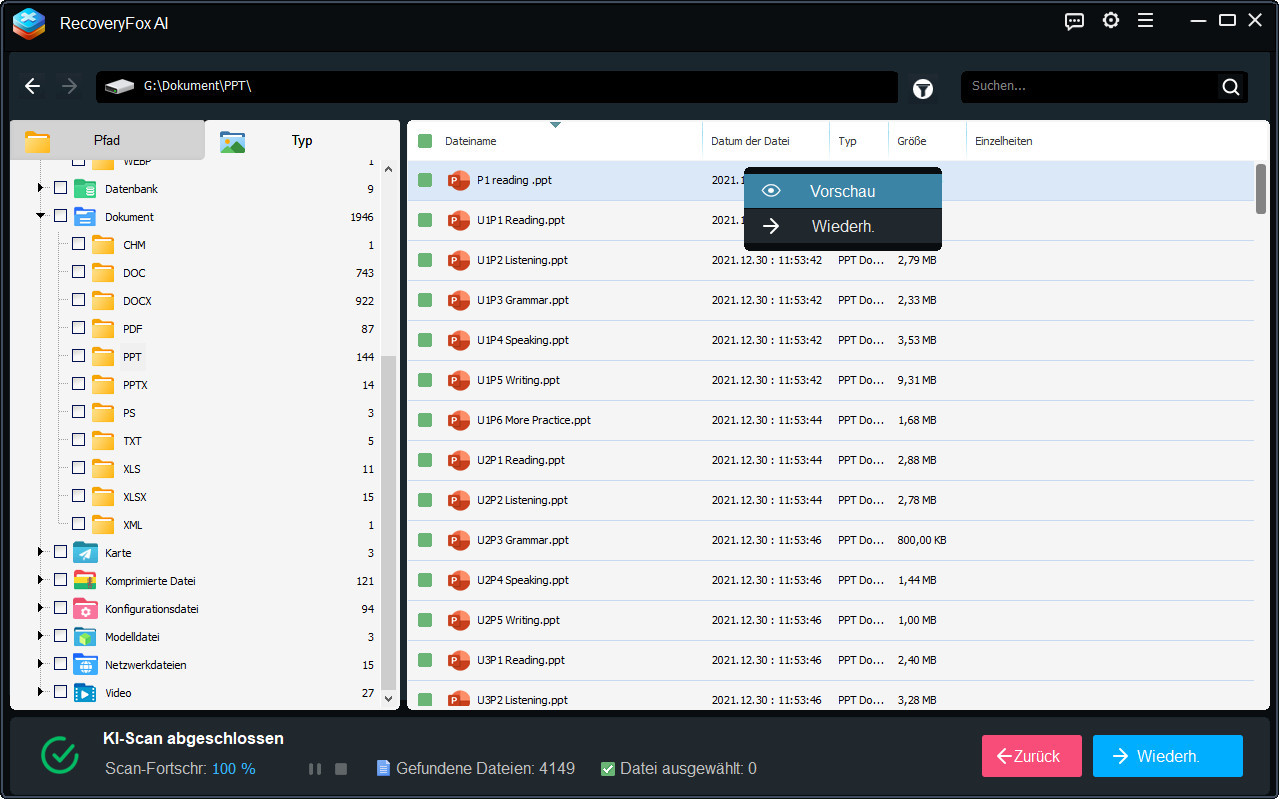Tick the PPT folder checkbox
The height and width of the screenshot is (799, 1279).
(x=78, y=356)
